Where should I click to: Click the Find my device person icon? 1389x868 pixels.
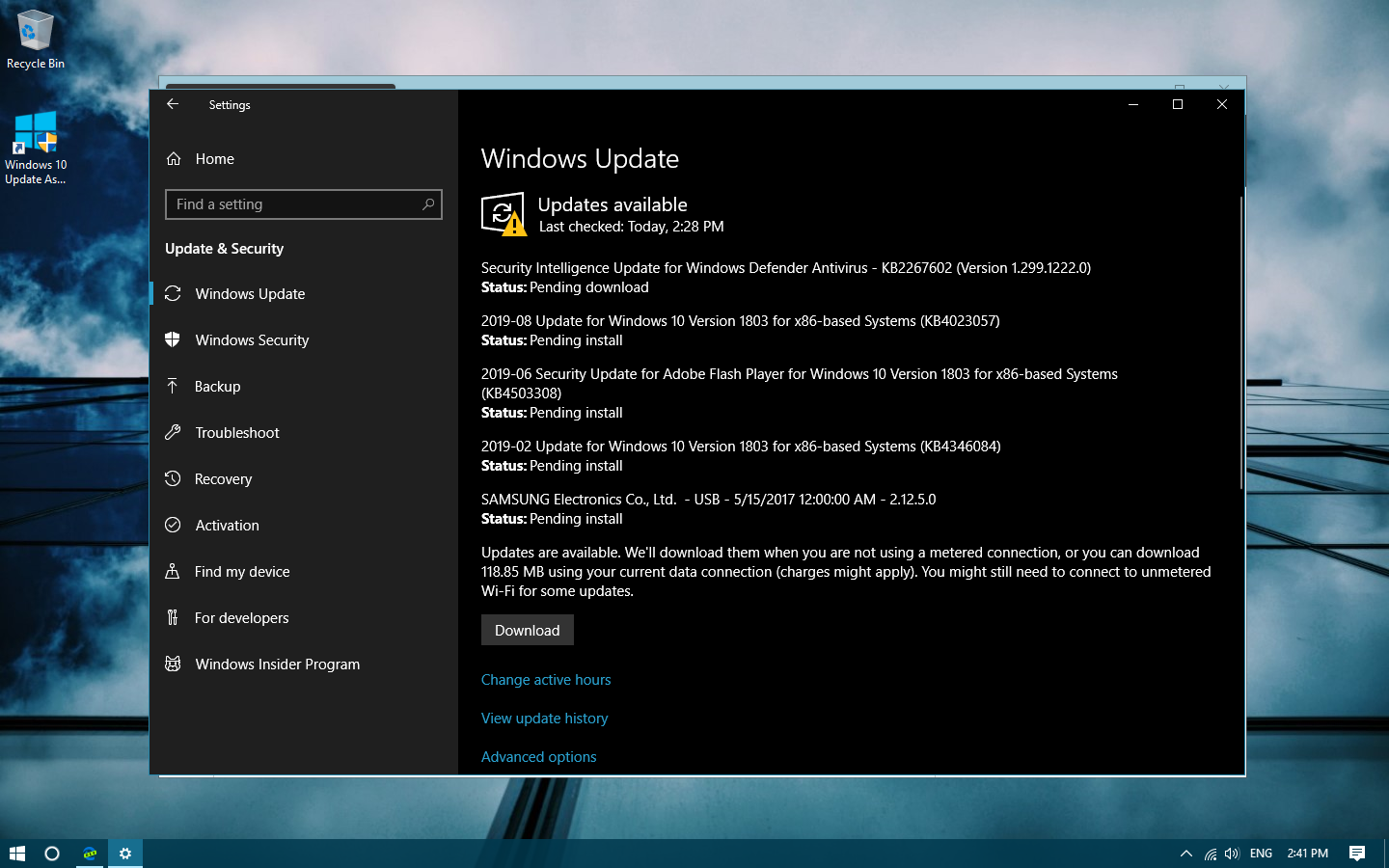click(173, 571)
